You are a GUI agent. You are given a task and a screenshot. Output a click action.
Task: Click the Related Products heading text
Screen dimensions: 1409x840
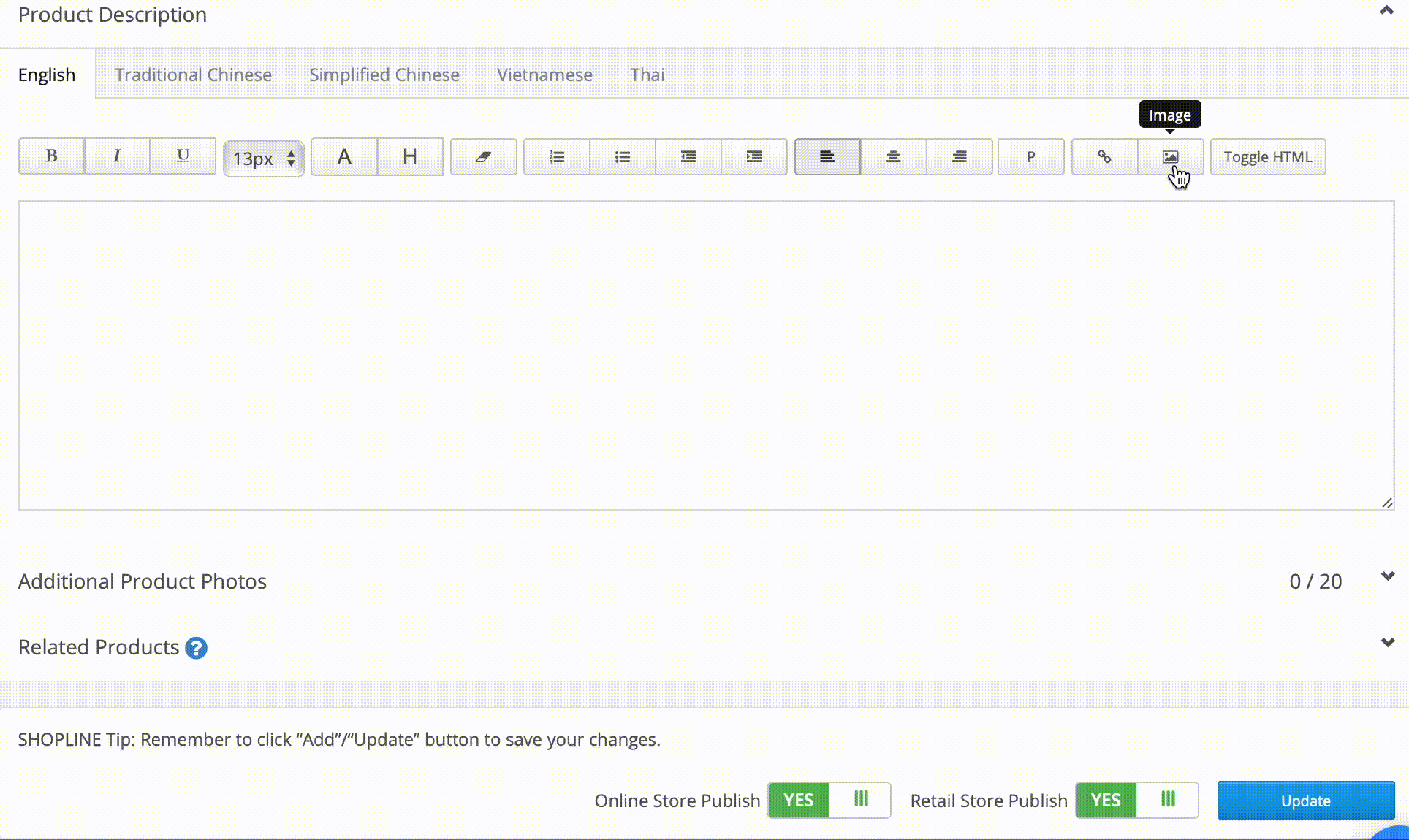[99, 647]
